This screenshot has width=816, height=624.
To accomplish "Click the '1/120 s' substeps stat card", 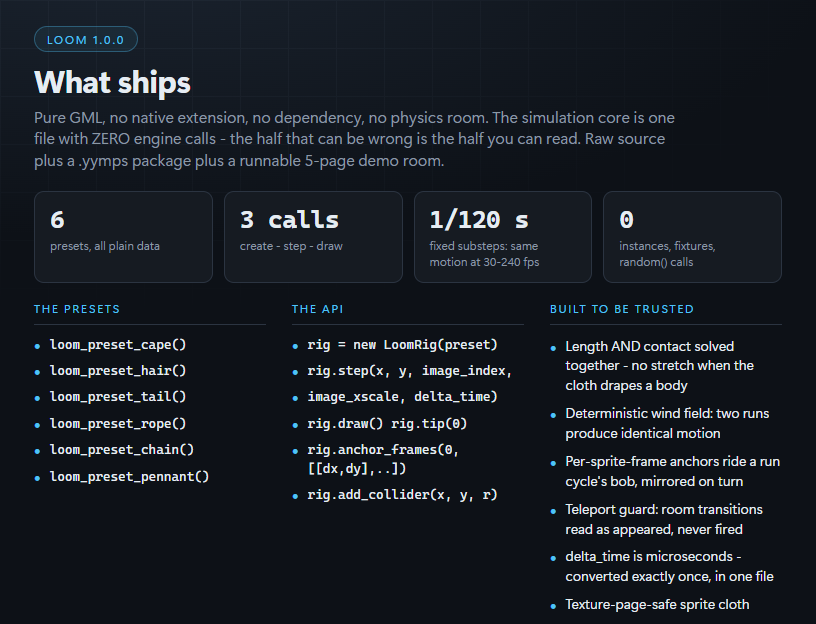I will click(x=503, y=237).
